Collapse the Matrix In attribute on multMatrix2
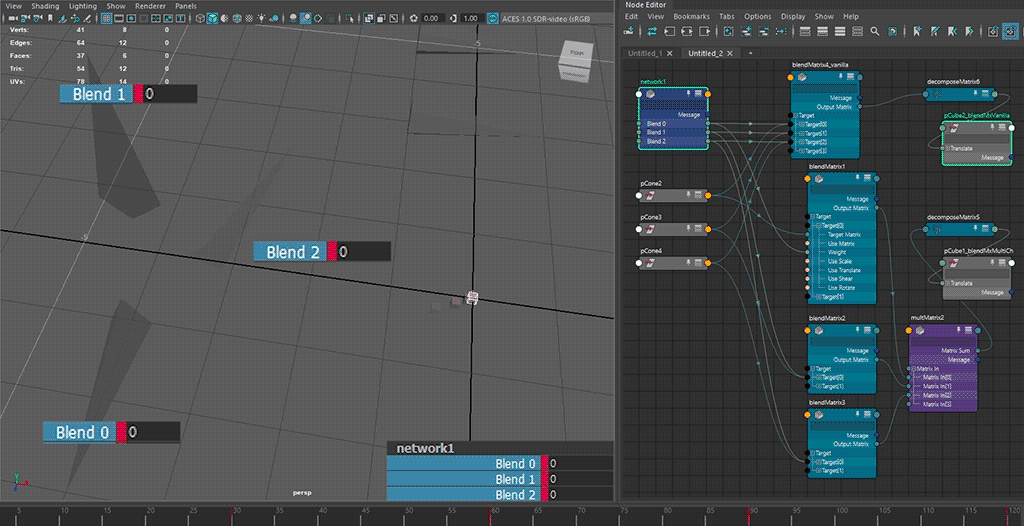1024x526 pixels. click(x=911, y=369)
